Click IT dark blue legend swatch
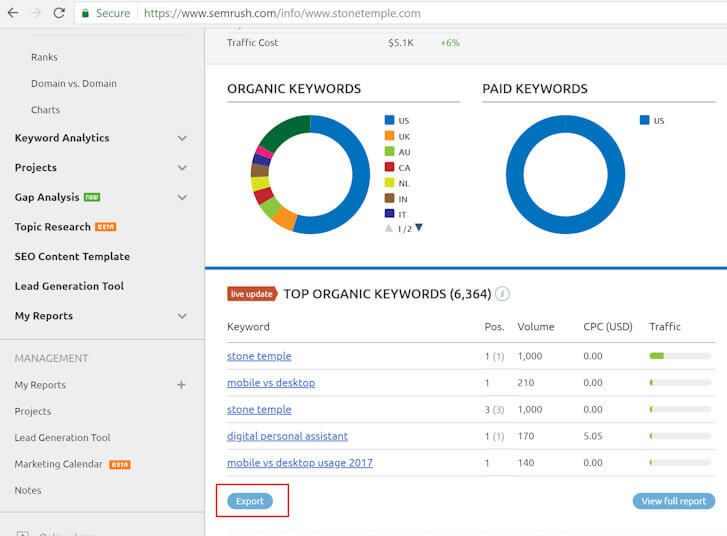The width and height of the screenshot is (727, 536). 389,213
